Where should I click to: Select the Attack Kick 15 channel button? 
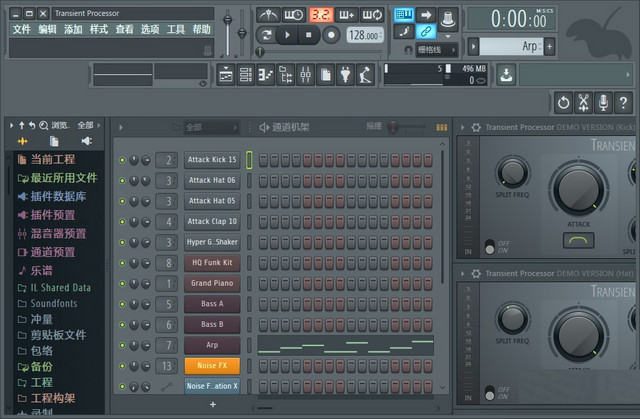click(x=212, y=160)
